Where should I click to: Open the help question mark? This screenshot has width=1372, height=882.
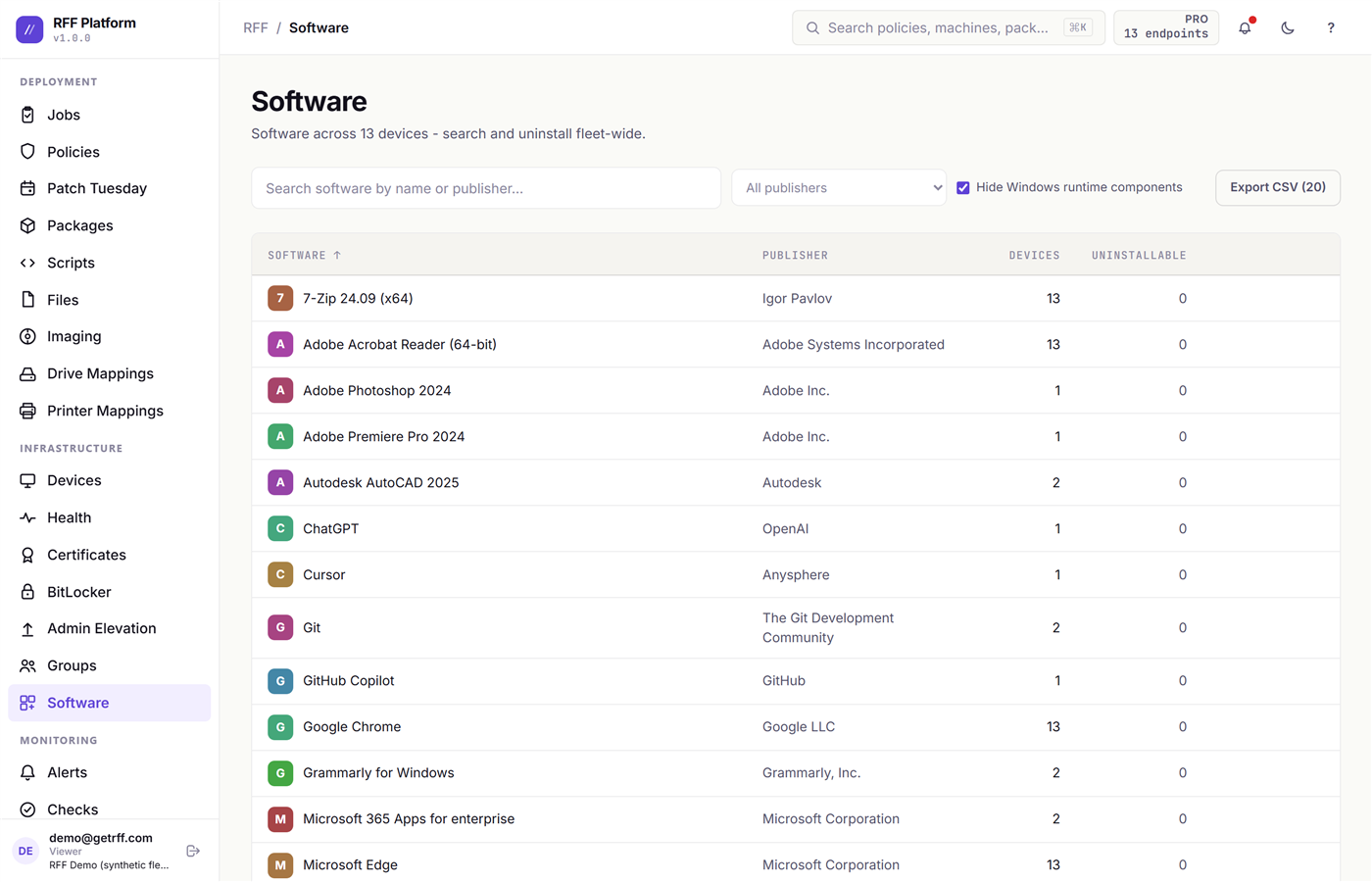point(1331,28)
